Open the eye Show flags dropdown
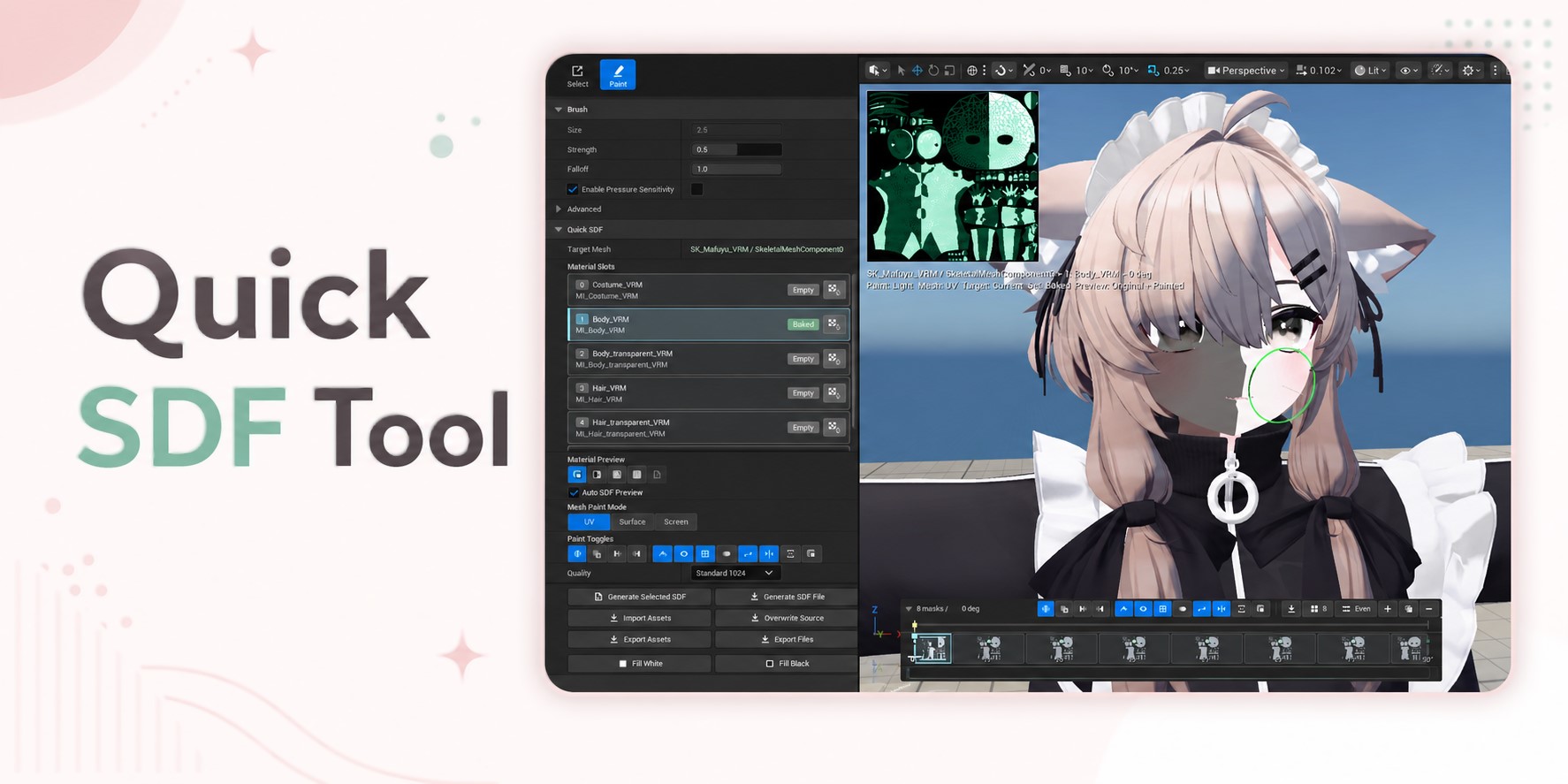This screenshot has height=784, width=1568. coord(1409,71)
